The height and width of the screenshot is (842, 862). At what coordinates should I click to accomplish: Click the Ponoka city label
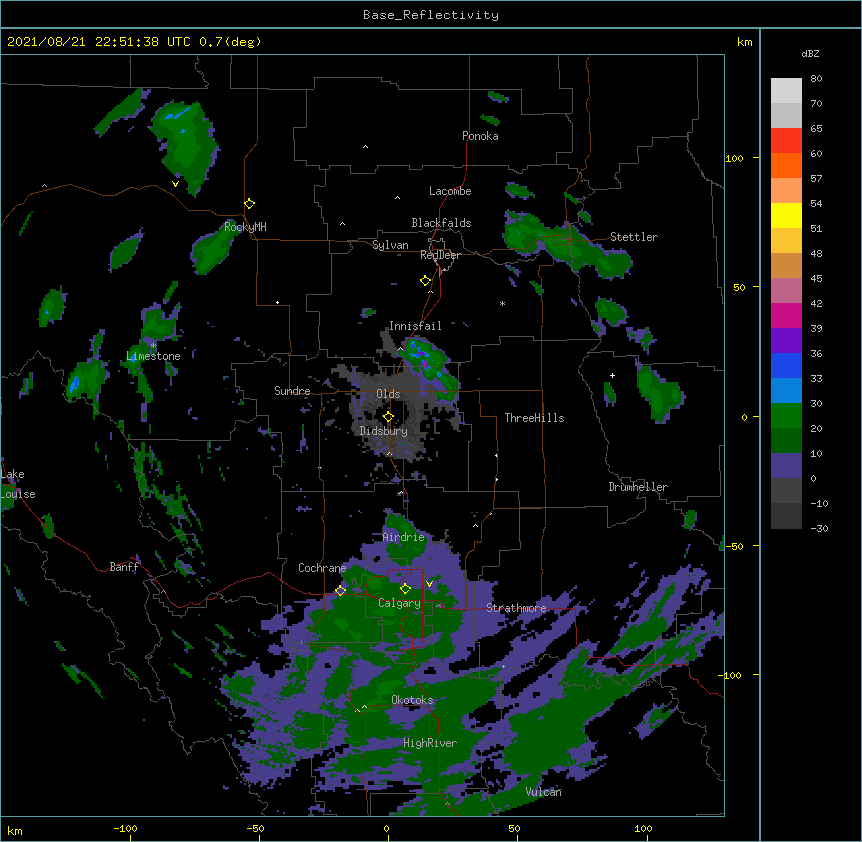pos(480,136)
